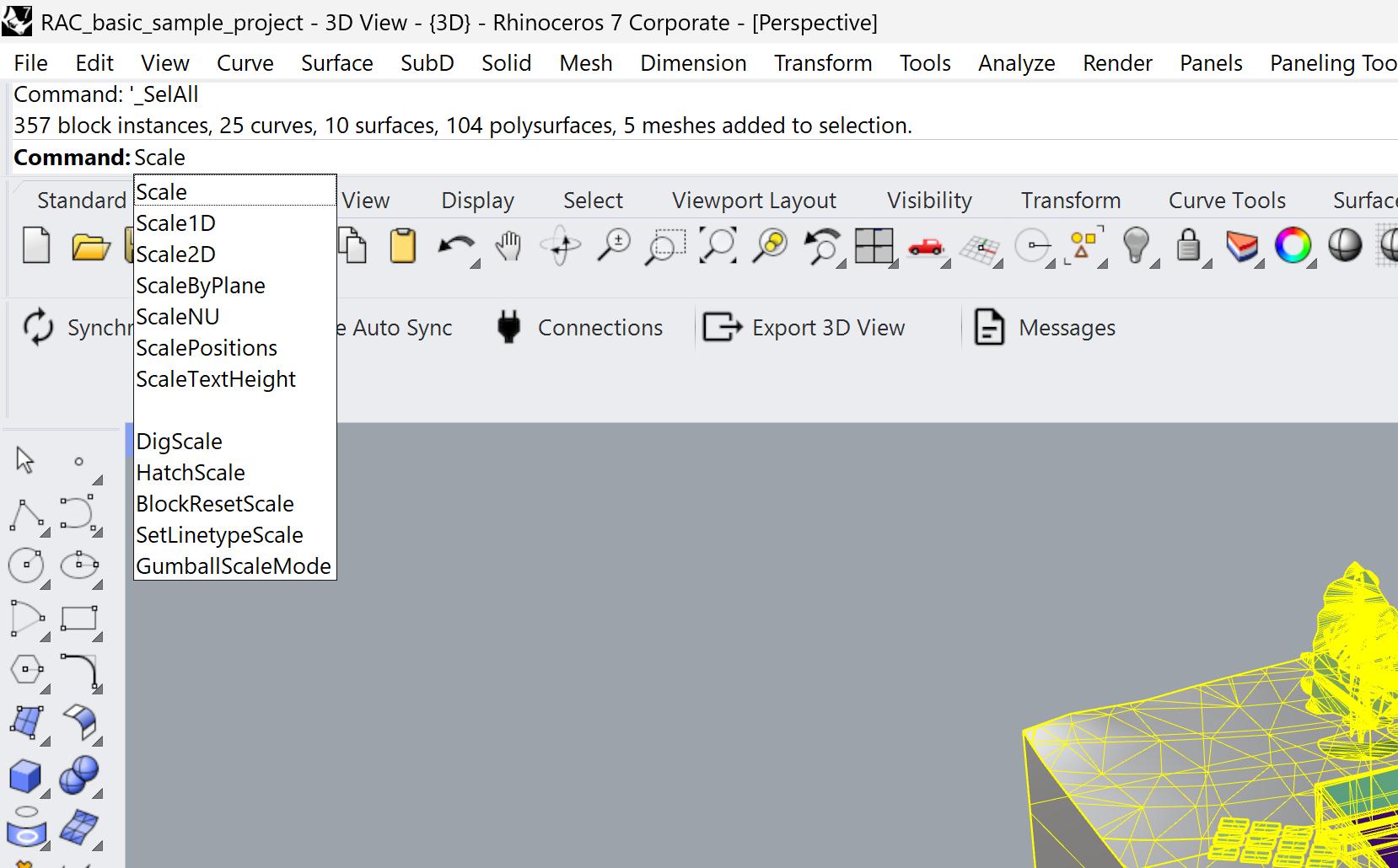Click the four viewports layout icon
The height and width of the screenshot is (868, 1398).
[874, 246]
